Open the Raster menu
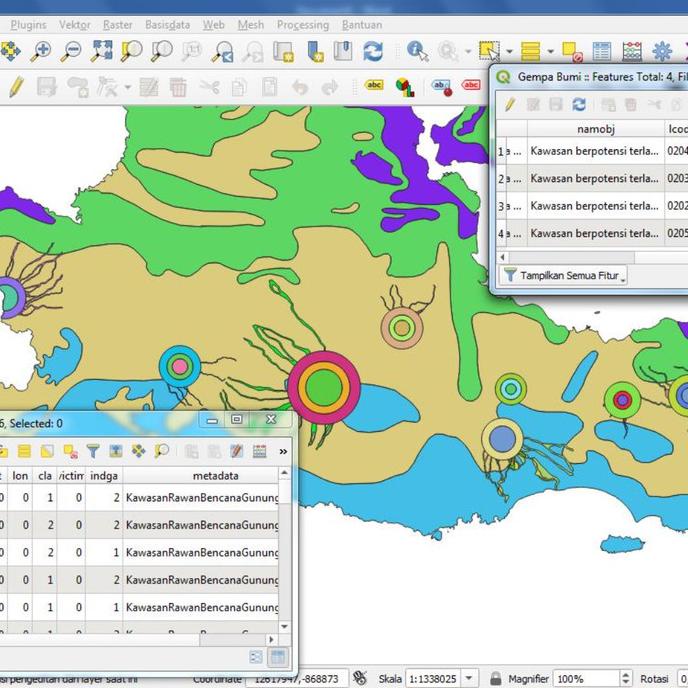 [117, 24]
